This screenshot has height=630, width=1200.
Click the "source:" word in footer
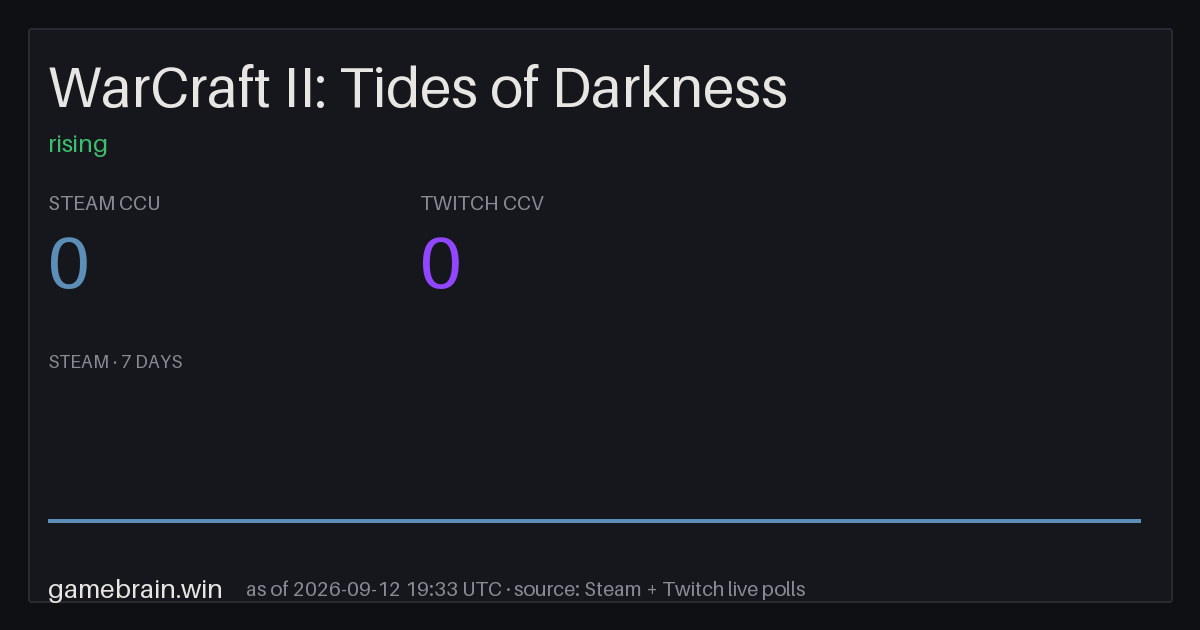tap(546, 589)
